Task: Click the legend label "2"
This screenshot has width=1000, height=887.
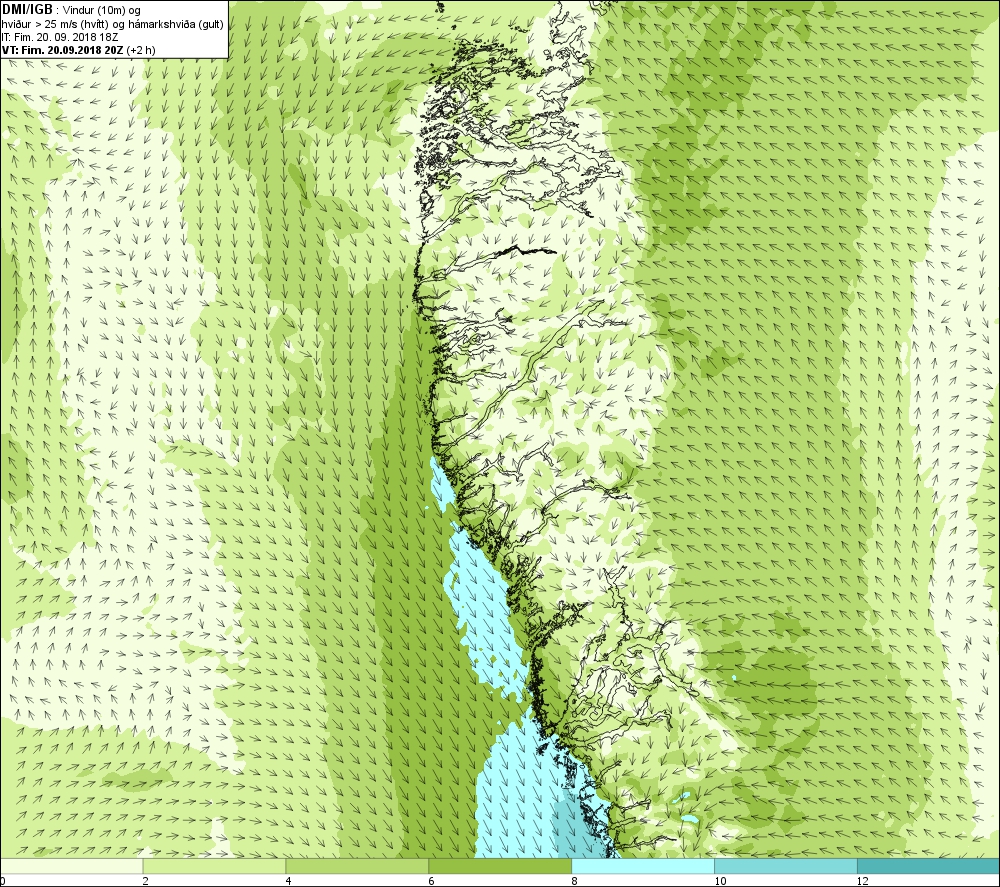Action: 145,881
